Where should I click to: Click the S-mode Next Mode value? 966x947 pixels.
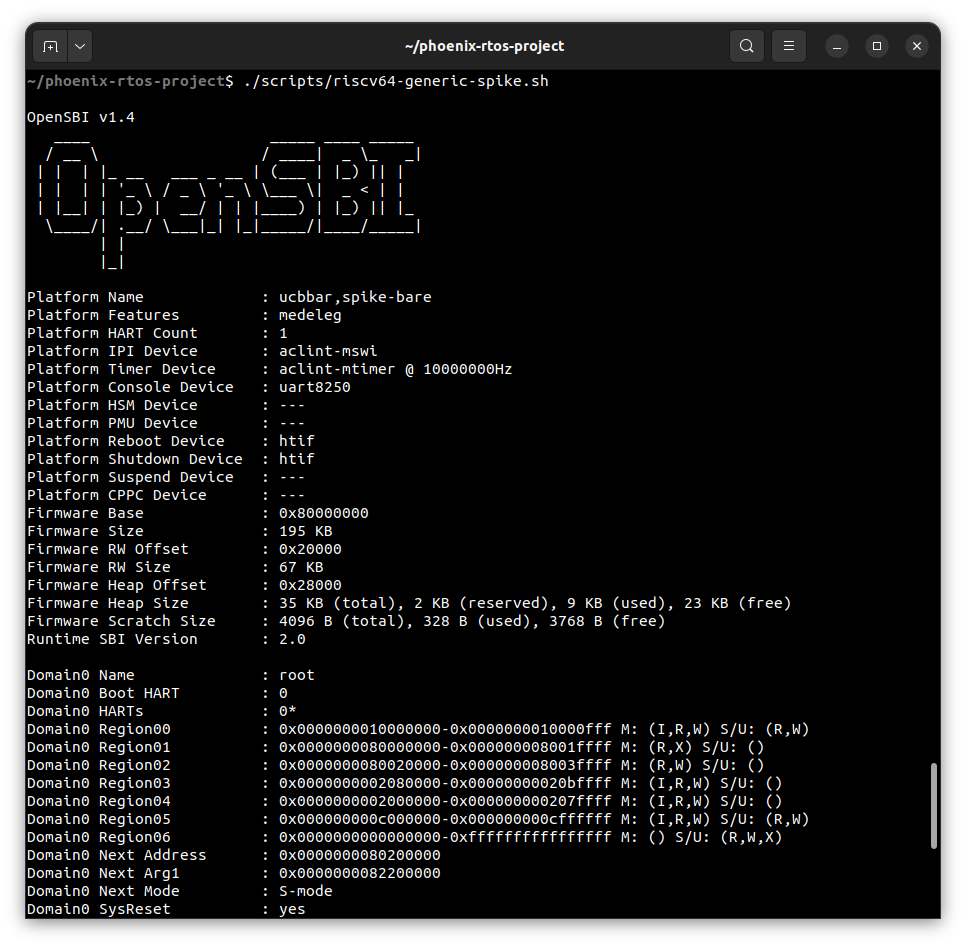306,891
